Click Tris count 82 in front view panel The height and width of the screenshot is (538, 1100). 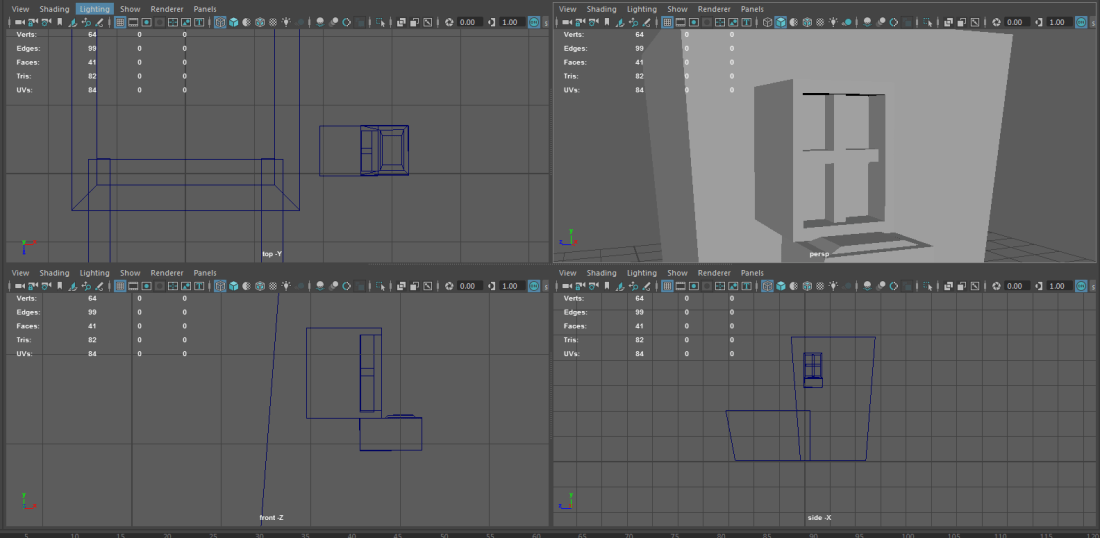(92, 339)
